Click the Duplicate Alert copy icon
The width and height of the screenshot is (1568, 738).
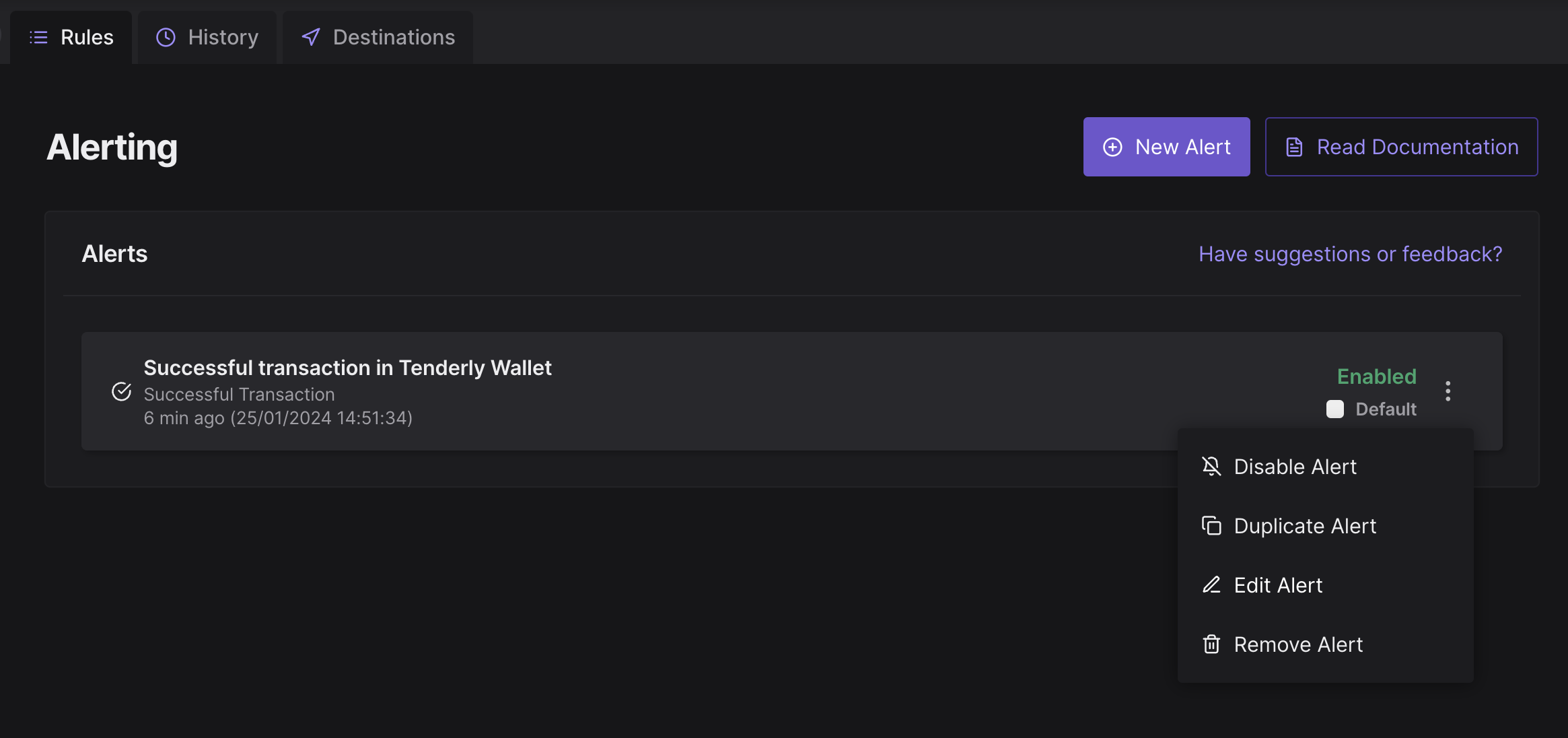pos(1211,526)
